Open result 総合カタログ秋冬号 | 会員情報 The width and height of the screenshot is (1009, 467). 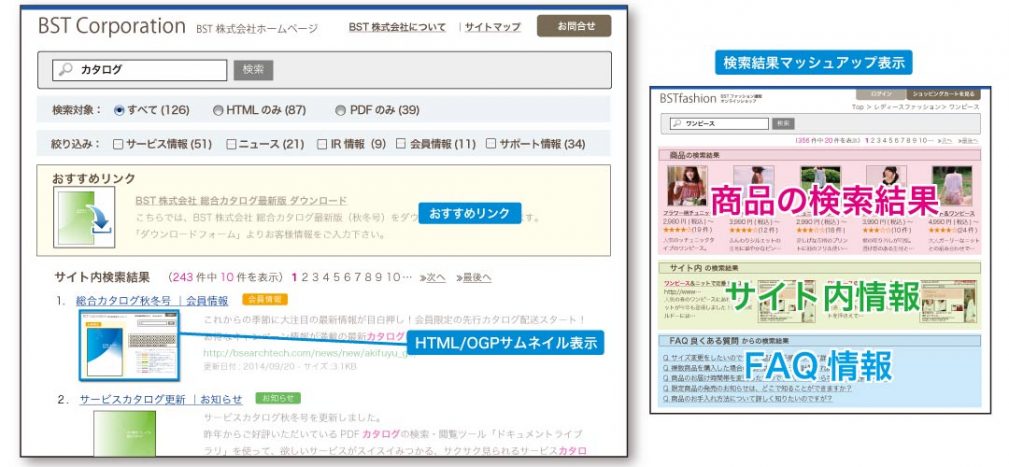pos(152,300)
